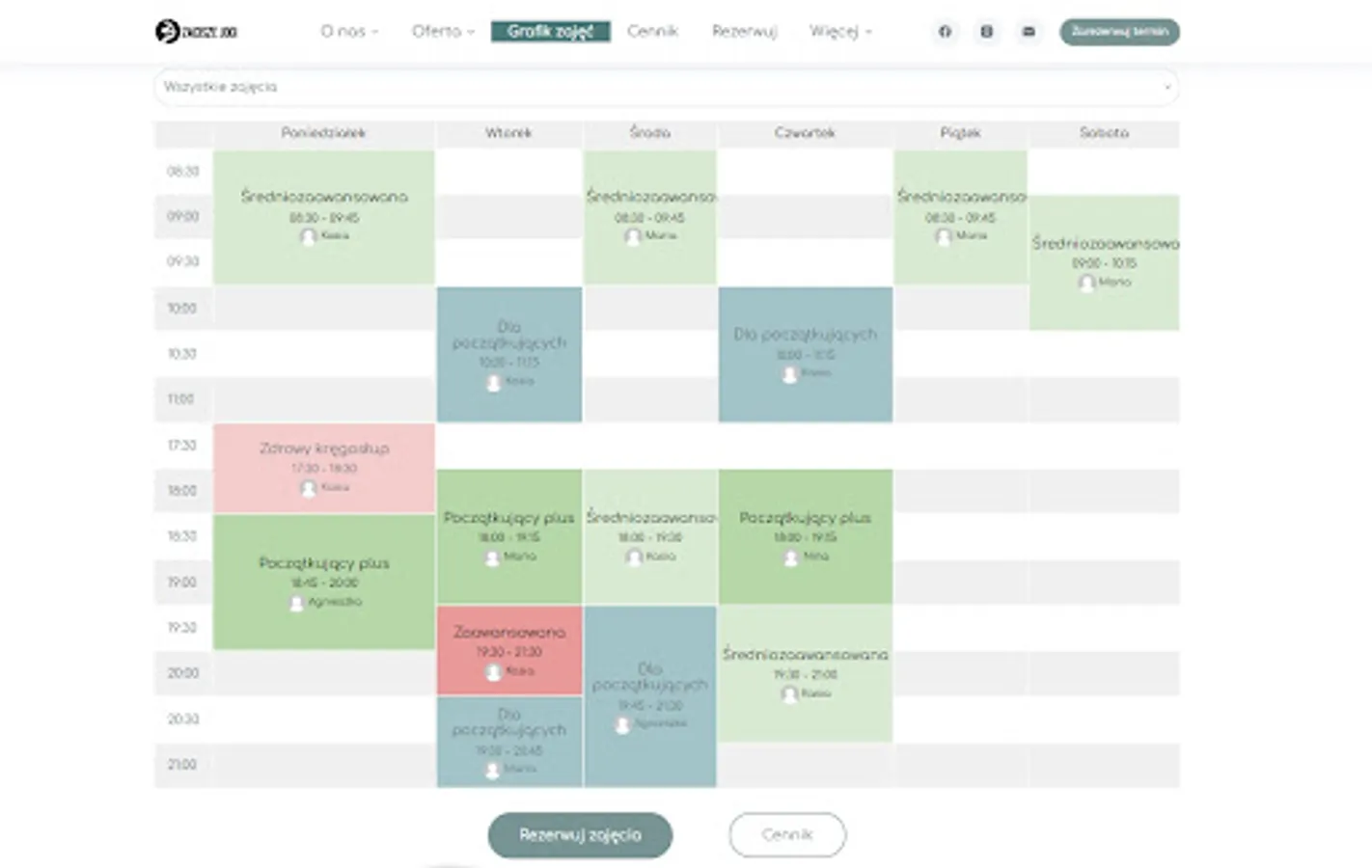Open the Wszystkie zajęcia filter dropdown
Viewport: 1372px width, 868px height.
tap(666, 87)
